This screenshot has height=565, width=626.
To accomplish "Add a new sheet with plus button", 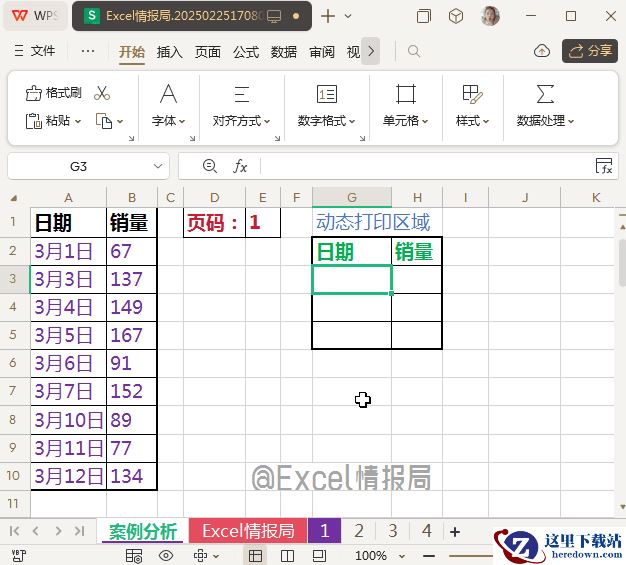I will coord(455,531).
